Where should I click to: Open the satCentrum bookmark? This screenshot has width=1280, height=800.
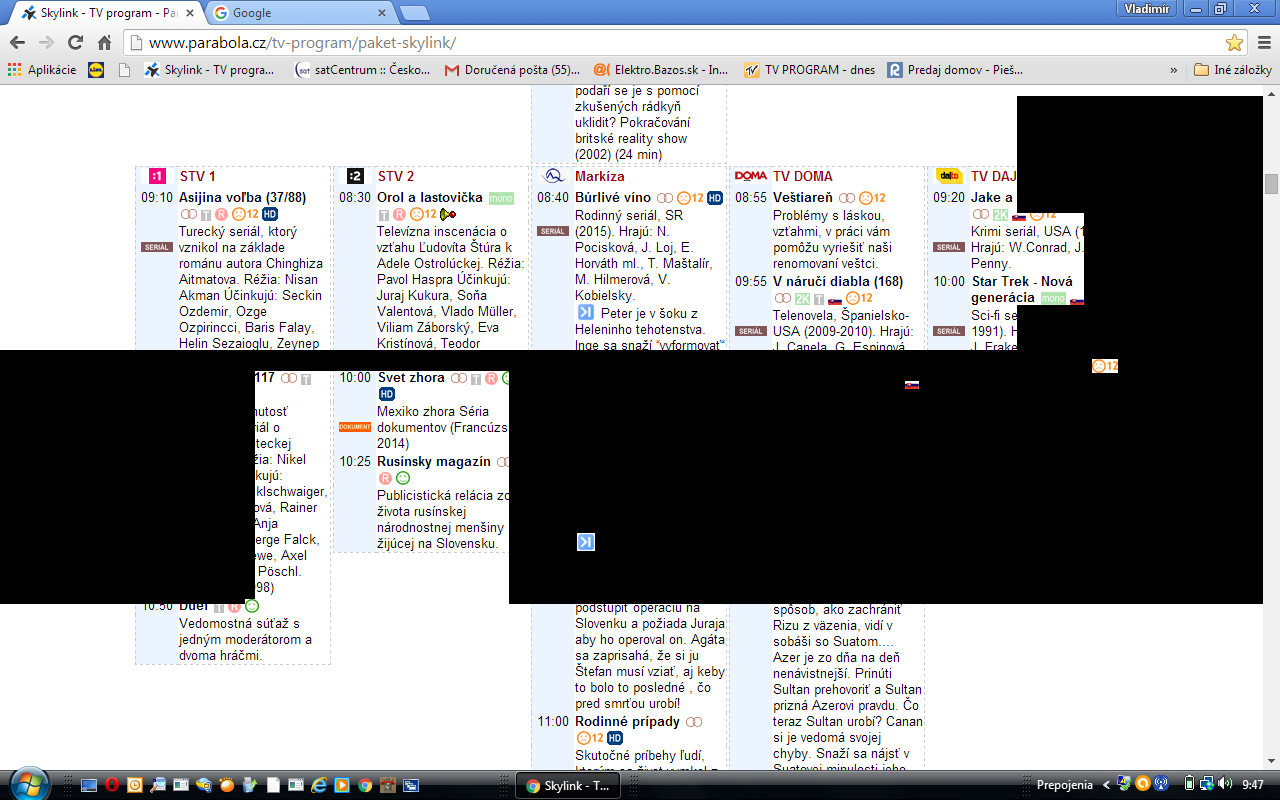[363, 70]
